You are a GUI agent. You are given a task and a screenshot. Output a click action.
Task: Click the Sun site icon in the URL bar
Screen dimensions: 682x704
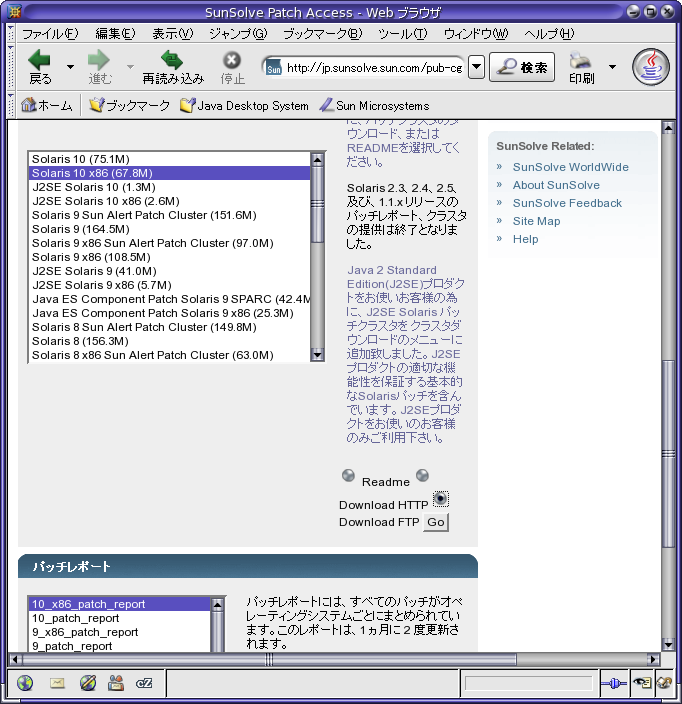point(274,68)
